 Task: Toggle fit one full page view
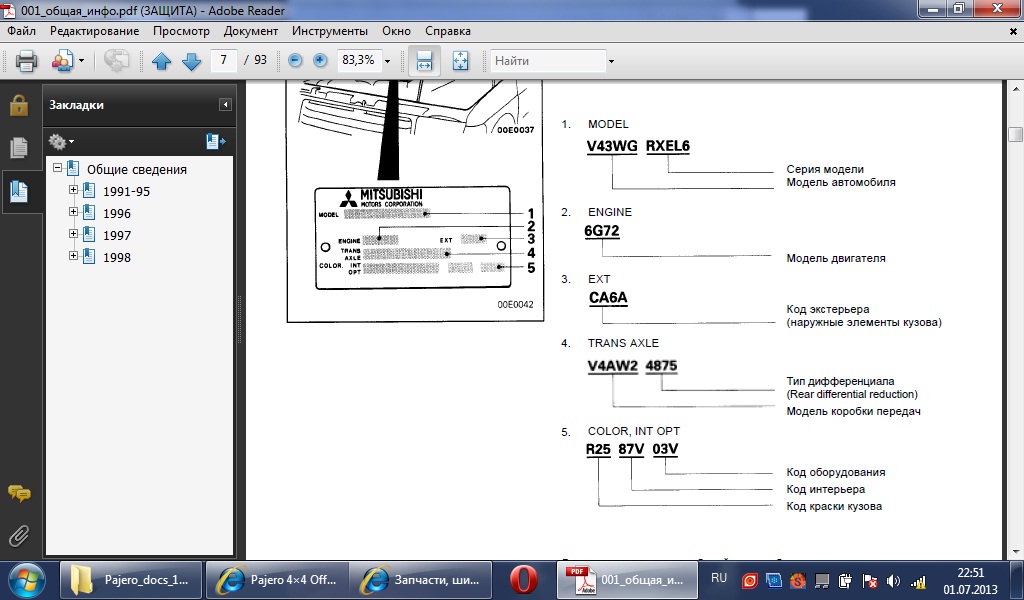(x=460, y=61)
